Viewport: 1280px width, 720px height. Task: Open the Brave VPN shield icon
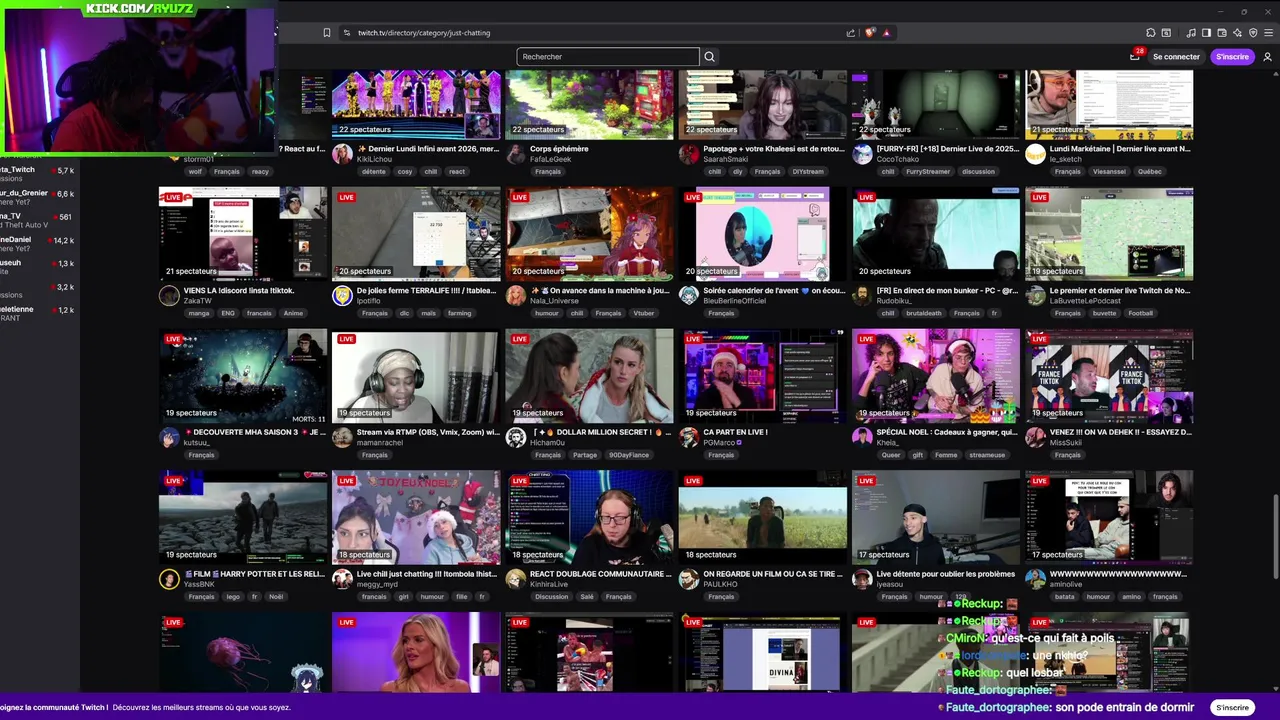point(1253,32)
